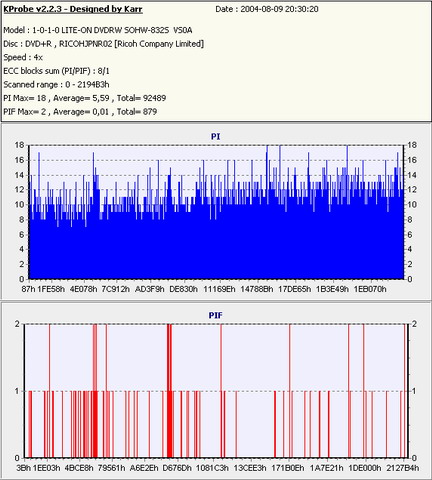The width and height of the screenshot is (432, 480).
Task: Click the PIF chart title
Action: point(215,315)
